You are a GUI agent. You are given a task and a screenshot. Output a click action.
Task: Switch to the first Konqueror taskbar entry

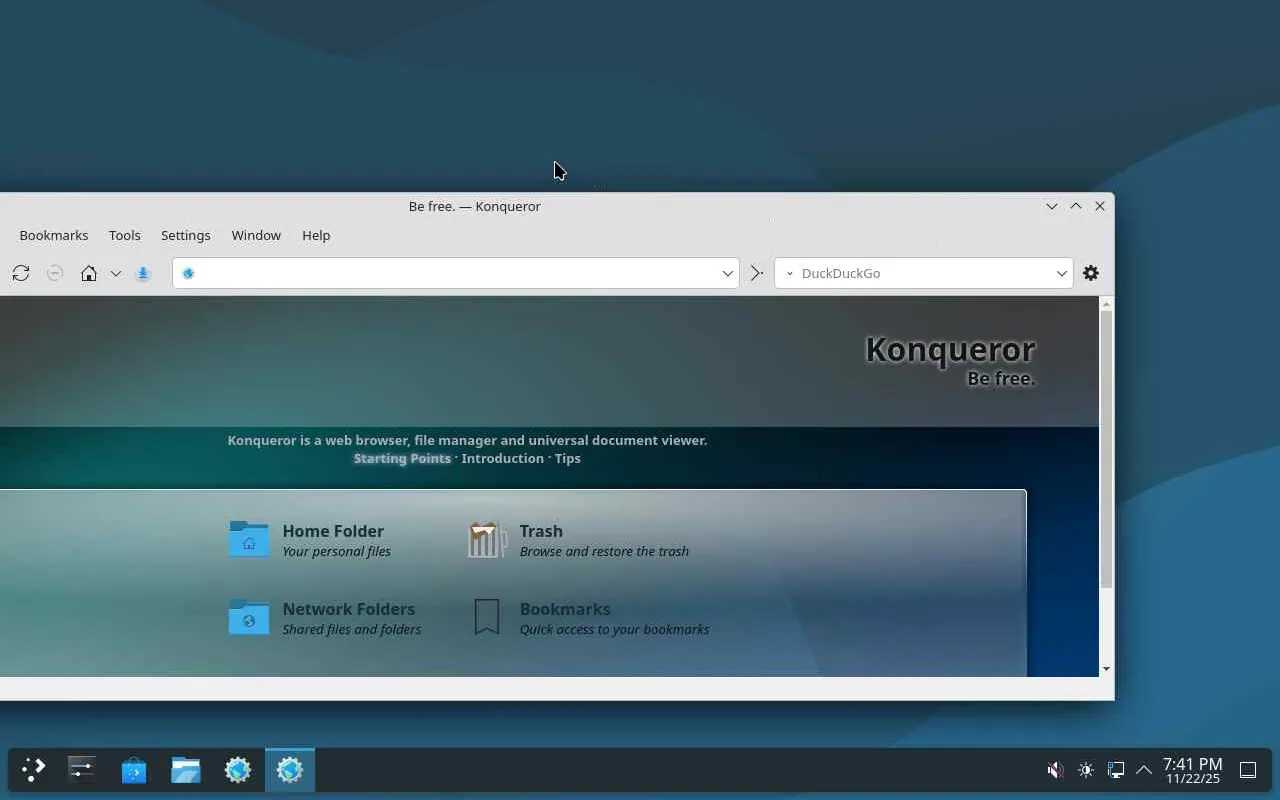[x=238, y=770]
